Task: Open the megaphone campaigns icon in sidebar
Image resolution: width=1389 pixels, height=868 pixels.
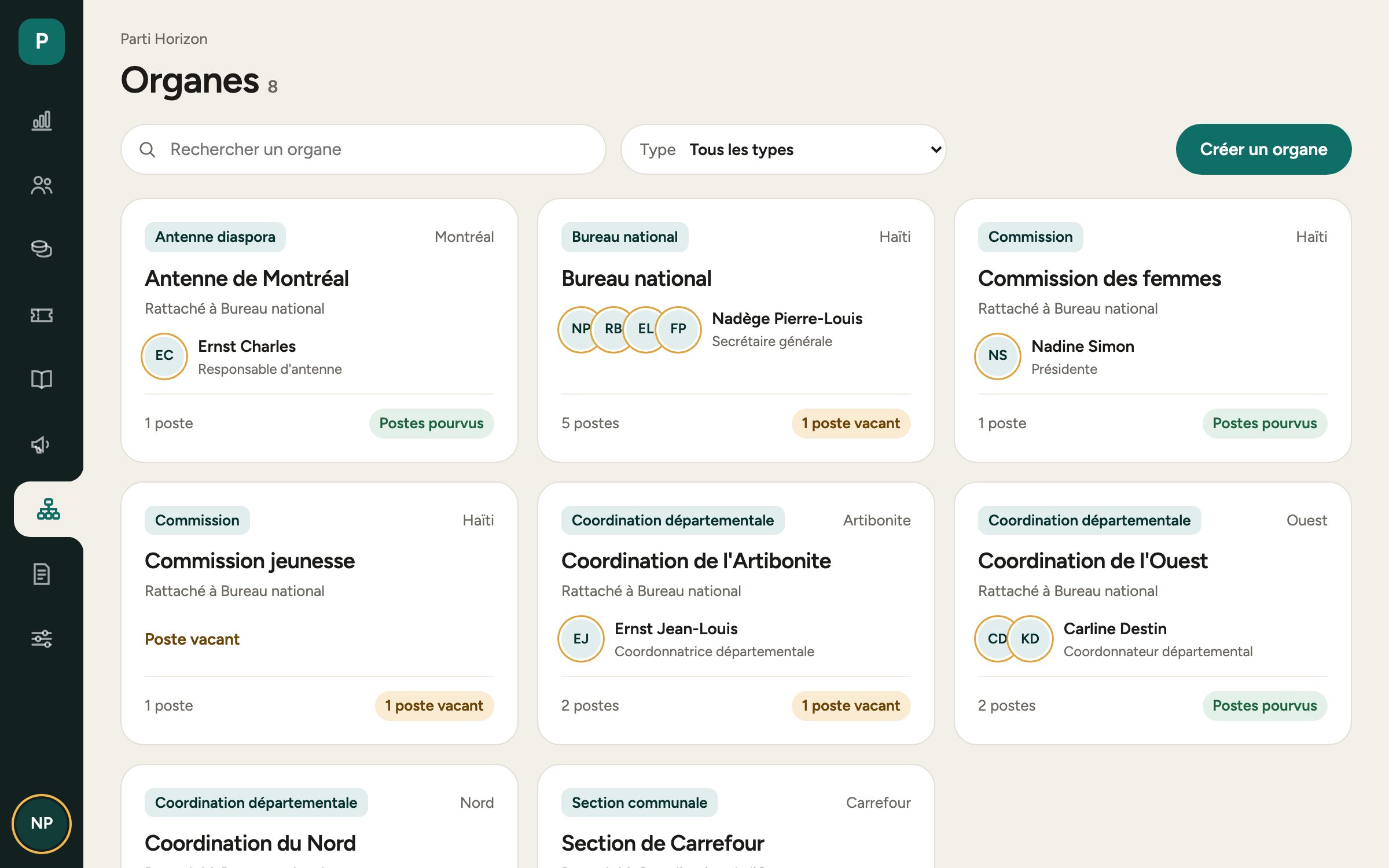Action: (x=41, y=444)
